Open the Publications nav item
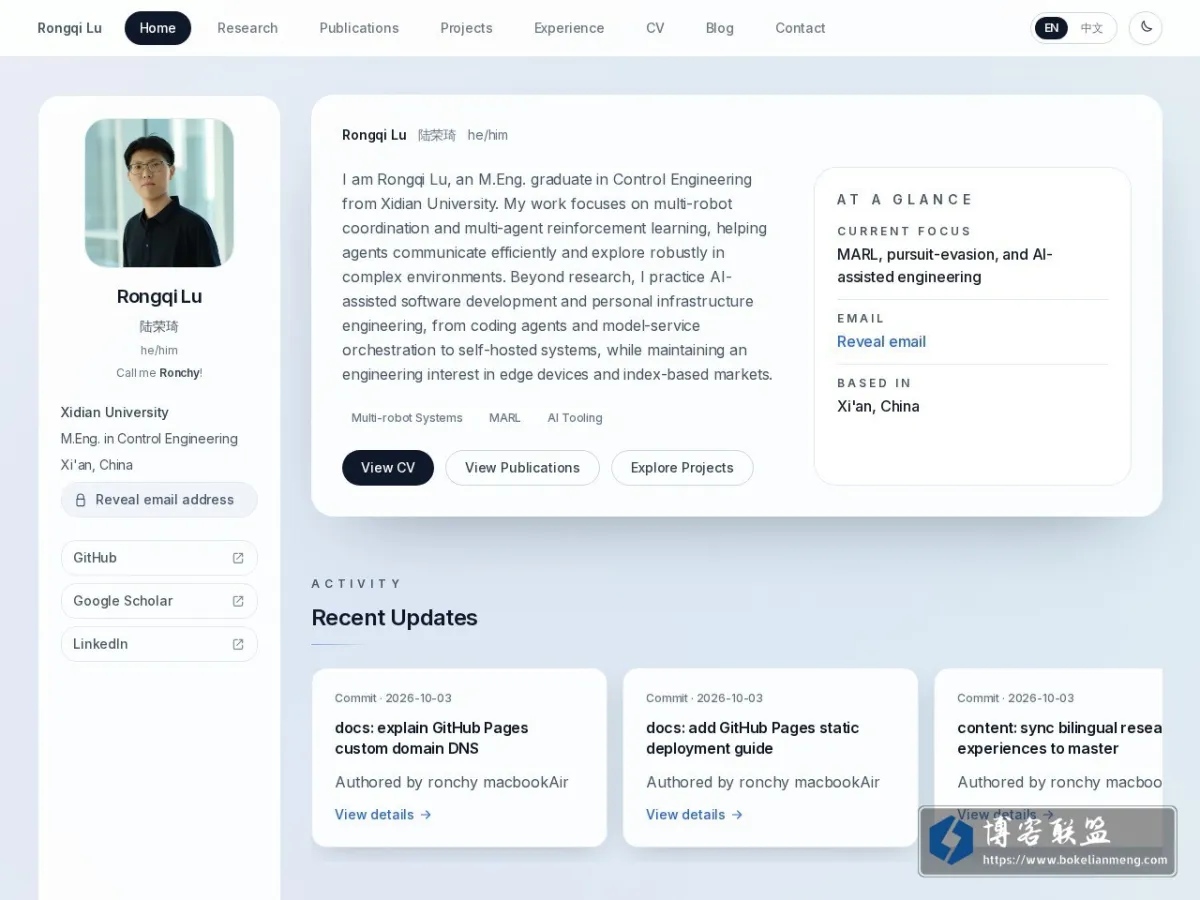The image size is (1200, 900). [x=359, y=28]
